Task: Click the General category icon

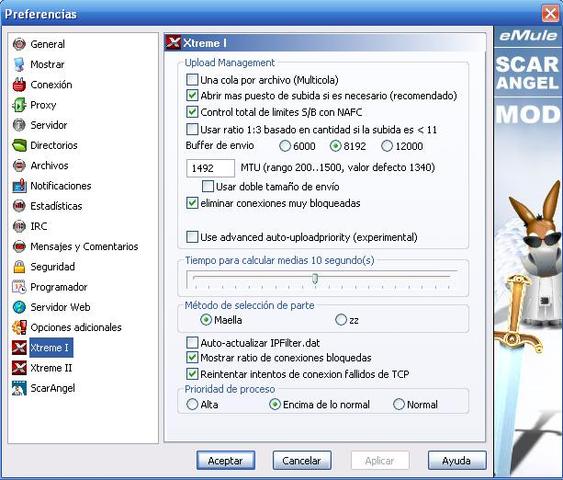Action: pyautogui.click(x=19, y=44)
